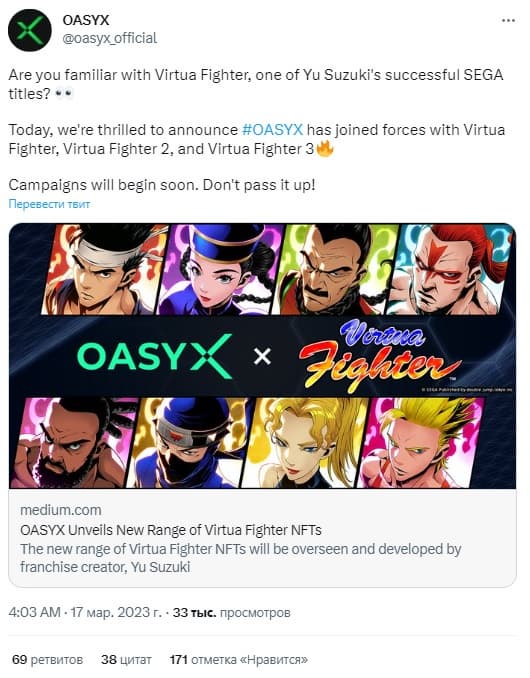Click the tweet timestamp 4:03 AM
The image size is (530, 678).
click(x=35, y=612)
